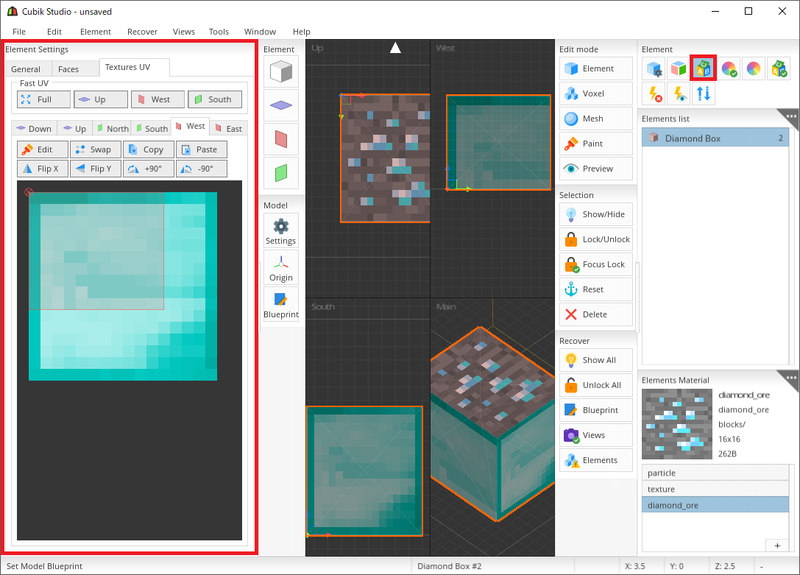Select the ABC blocks textures icon

[704, 68]
